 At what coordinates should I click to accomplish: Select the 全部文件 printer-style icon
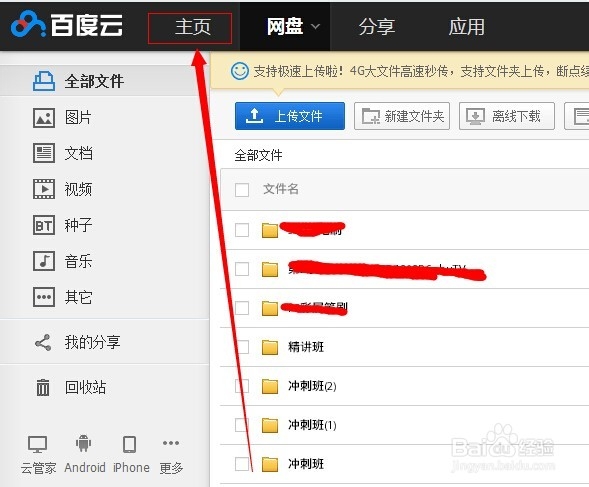click(44, 81)
